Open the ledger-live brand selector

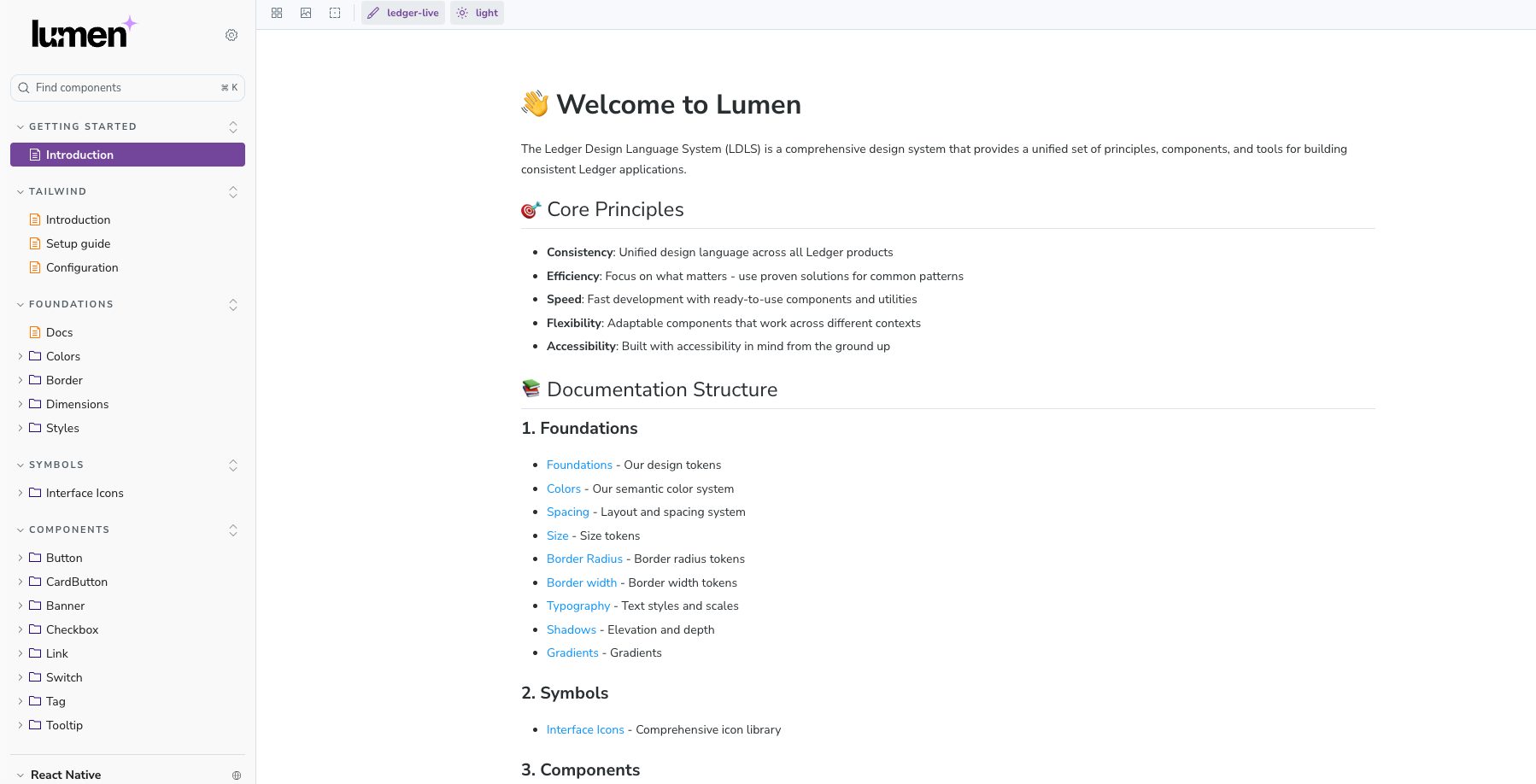point(403,13)
